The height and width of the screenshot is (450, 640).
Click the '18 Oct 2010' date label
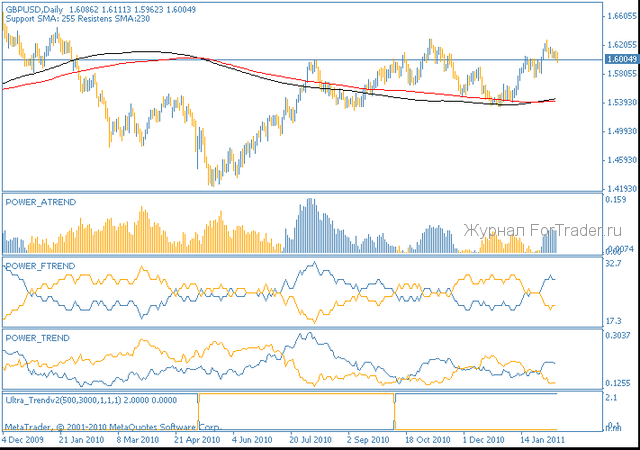[427, 440]
